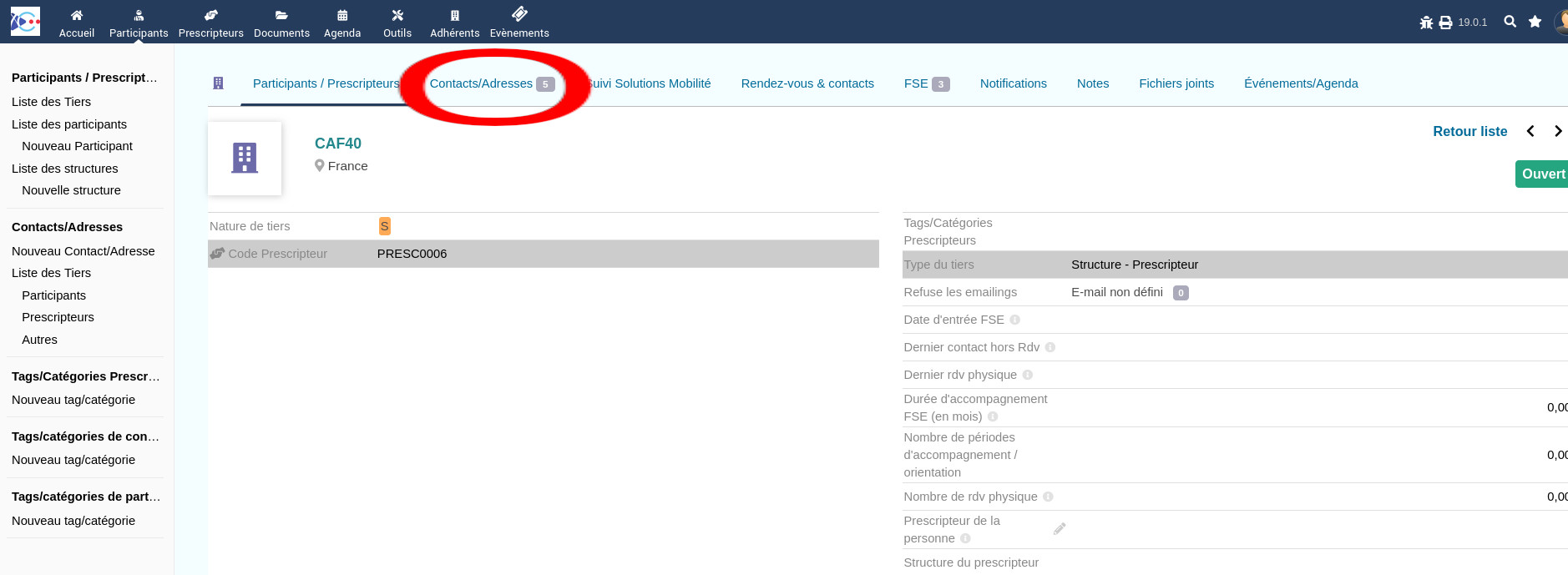Click the bookmarks star icon
The width and height of the screenshot is (1568, 575).
click(1535, 22)
